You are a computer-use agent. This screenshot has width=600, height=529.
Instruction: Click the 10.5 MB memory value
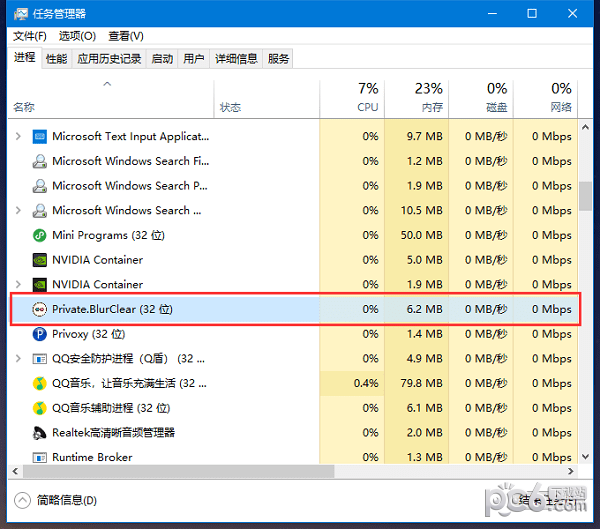tap(422, 211)
